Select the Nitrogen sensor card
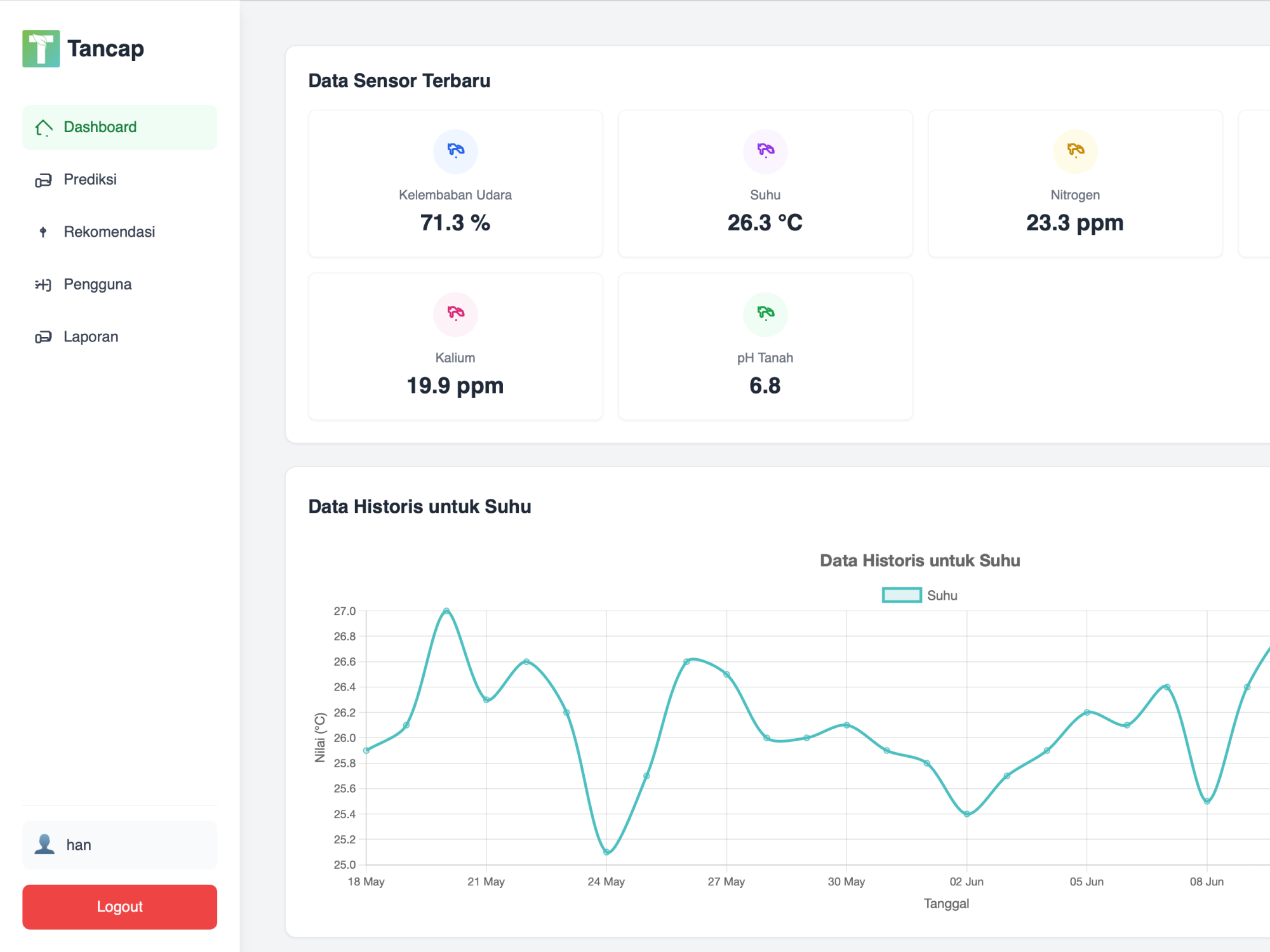The width and height of the screenshot is (1270, 952). click(x=1075, y=183)
